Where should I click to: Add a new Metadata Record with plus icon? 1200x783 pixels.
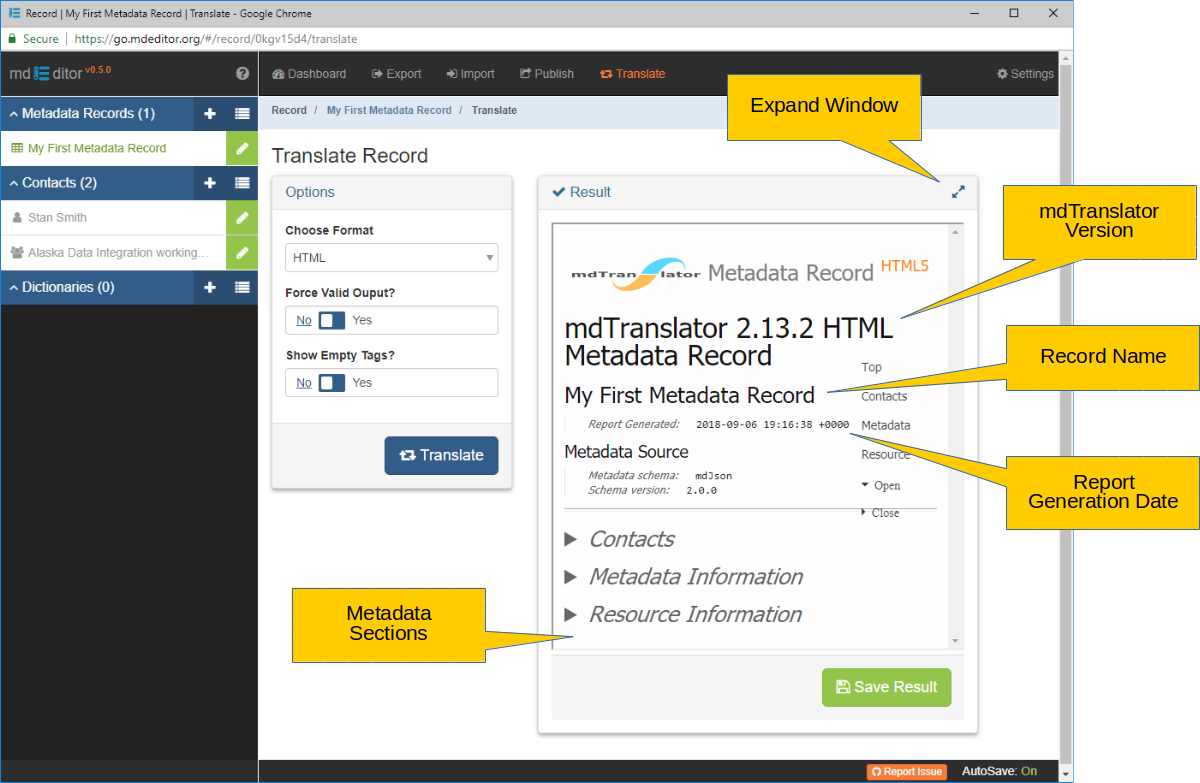click(x=210, y=114)
